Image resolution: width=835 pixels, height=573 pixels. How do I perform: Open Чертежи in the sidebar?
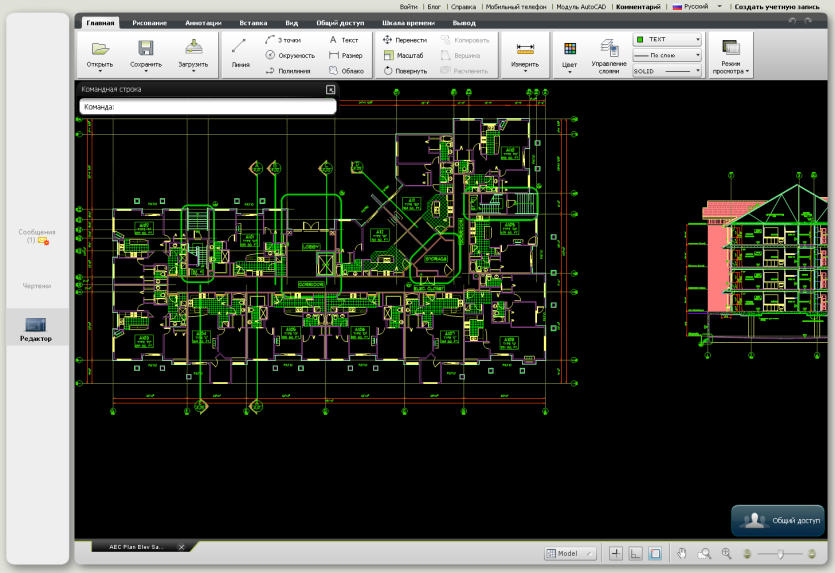pos(37,286)
